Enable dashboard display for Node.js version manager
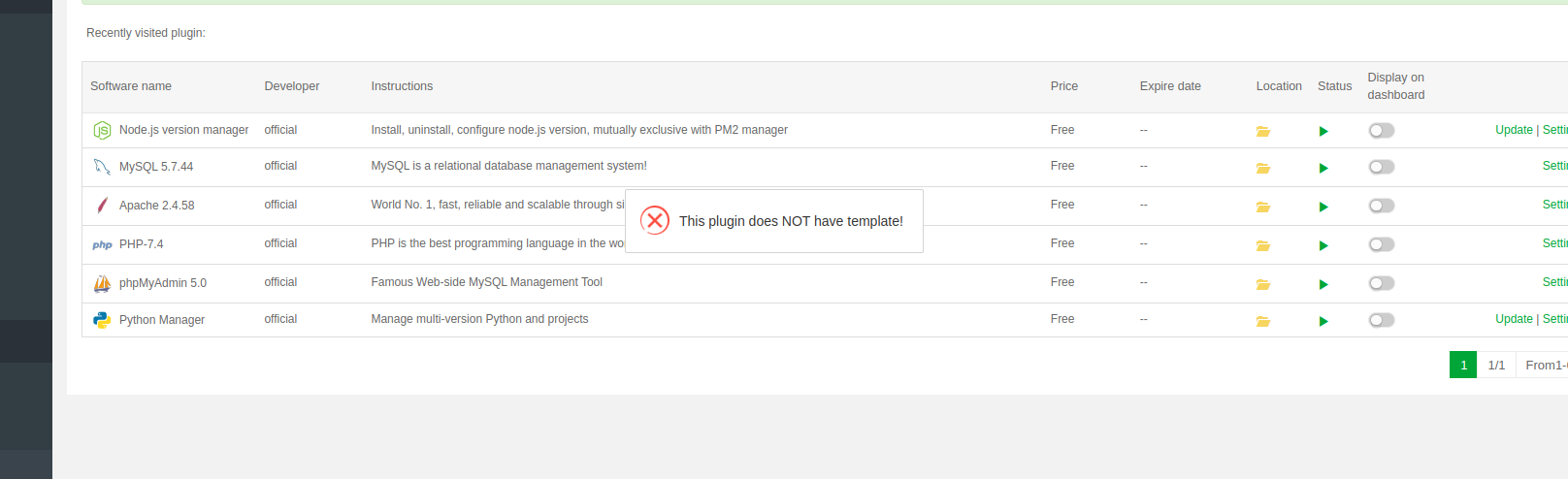The image size is (1568, 479). (1382, 130)
